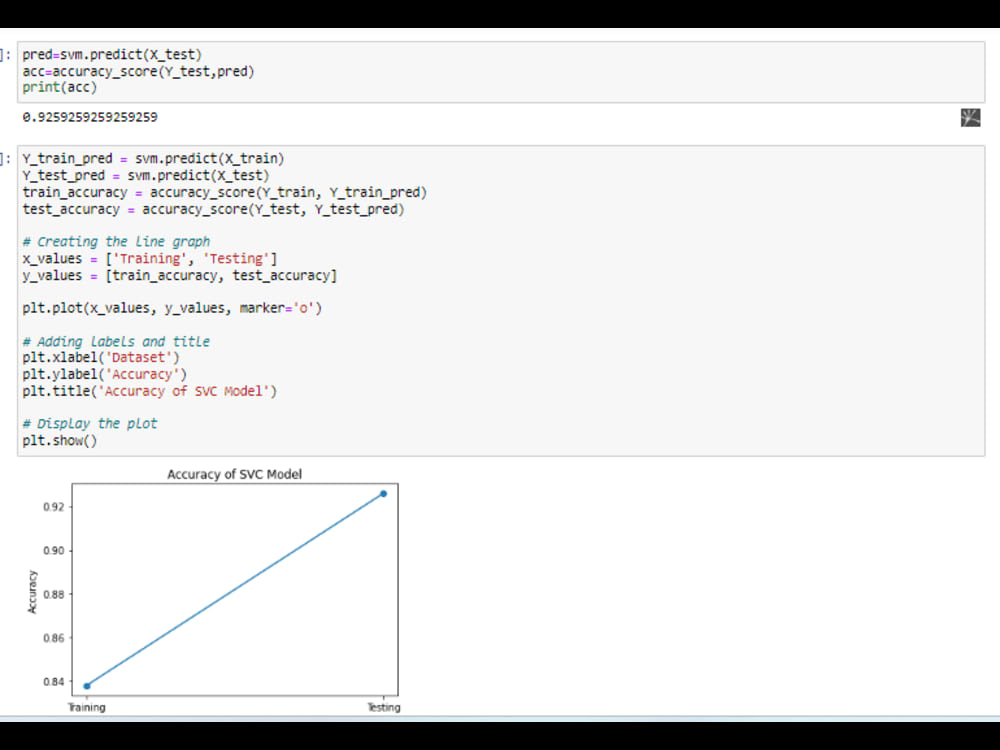
Task: Click the "plt.title('Accuracy of SVC Model')" line
Action: click(x=150, y=392)
